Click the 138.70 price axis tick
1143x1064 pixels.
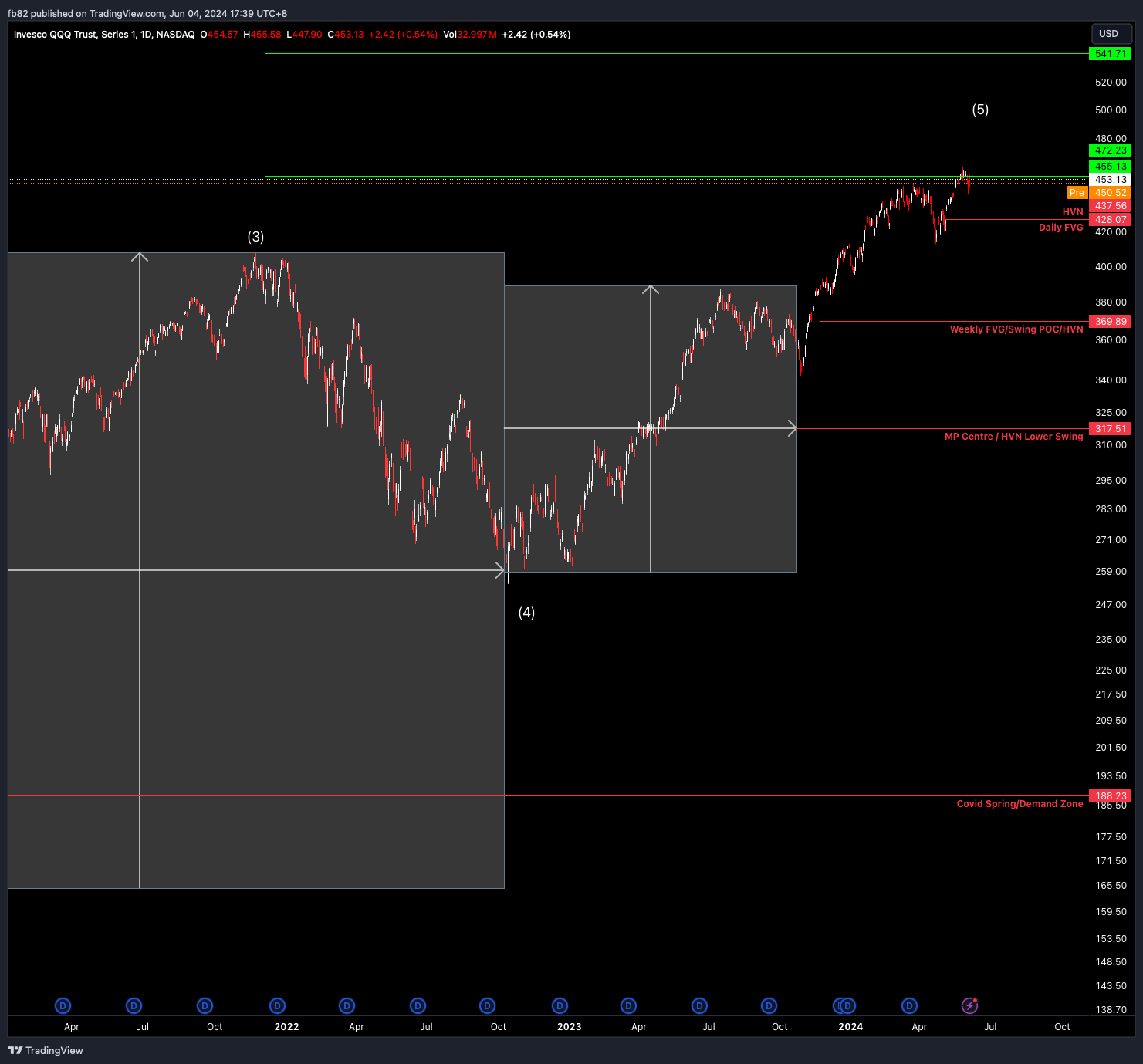pyautogui.click(x=1111, y=1010)
